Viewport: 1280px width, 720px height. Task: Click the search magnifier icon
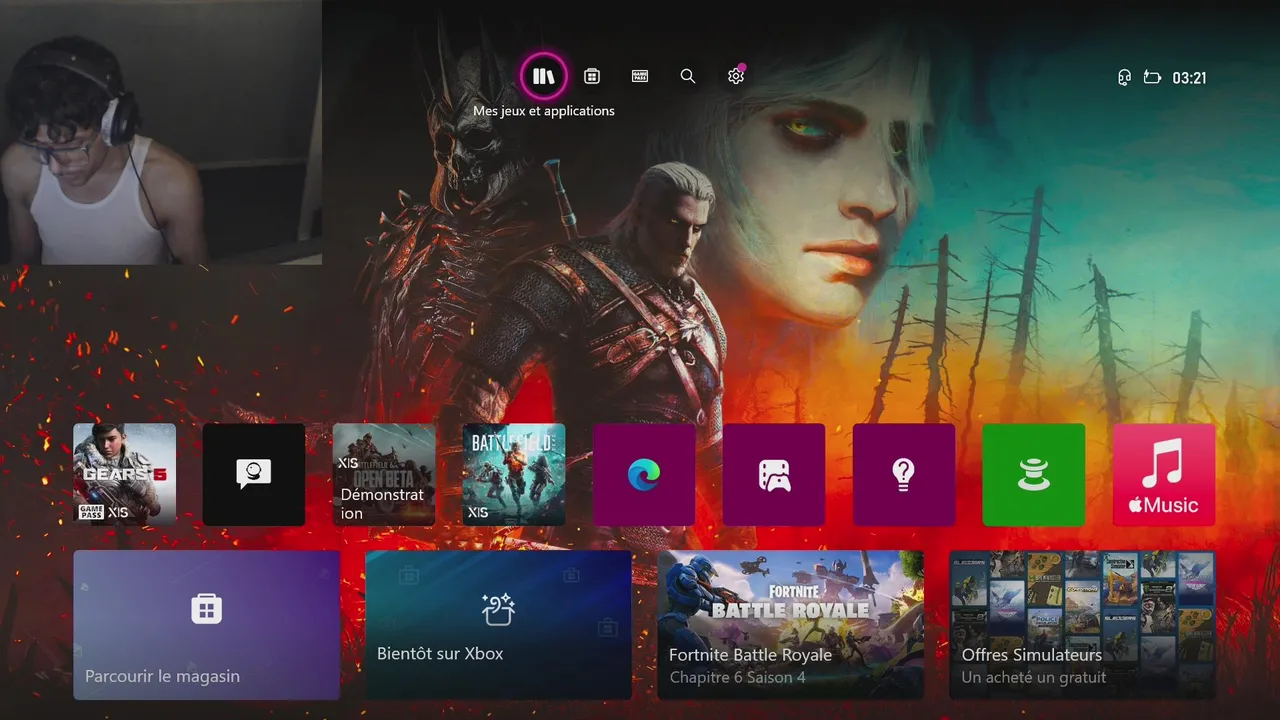[x=688, y=76]
